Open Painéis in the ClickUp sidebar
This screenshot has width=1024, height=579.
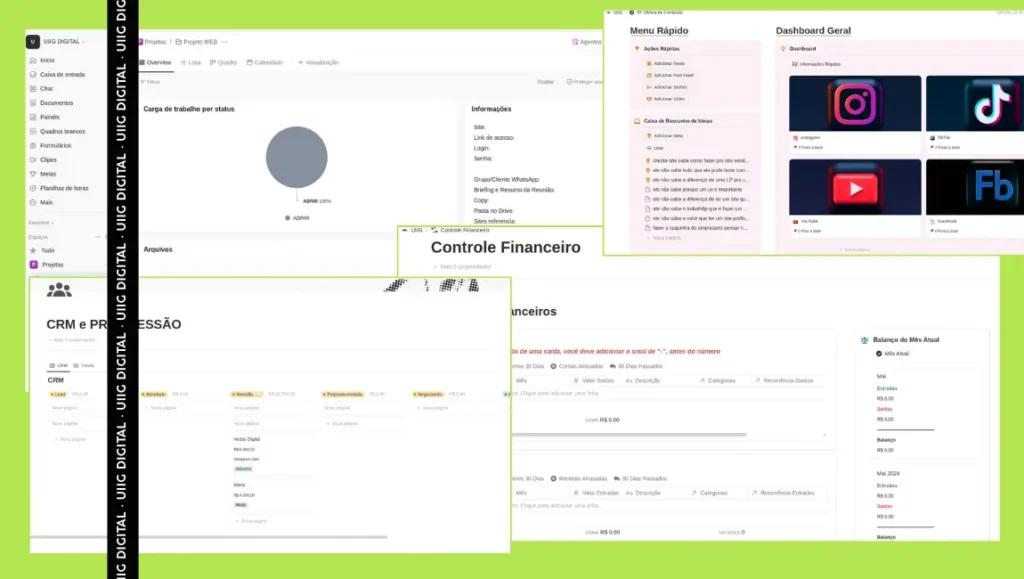tap(44, 117)
